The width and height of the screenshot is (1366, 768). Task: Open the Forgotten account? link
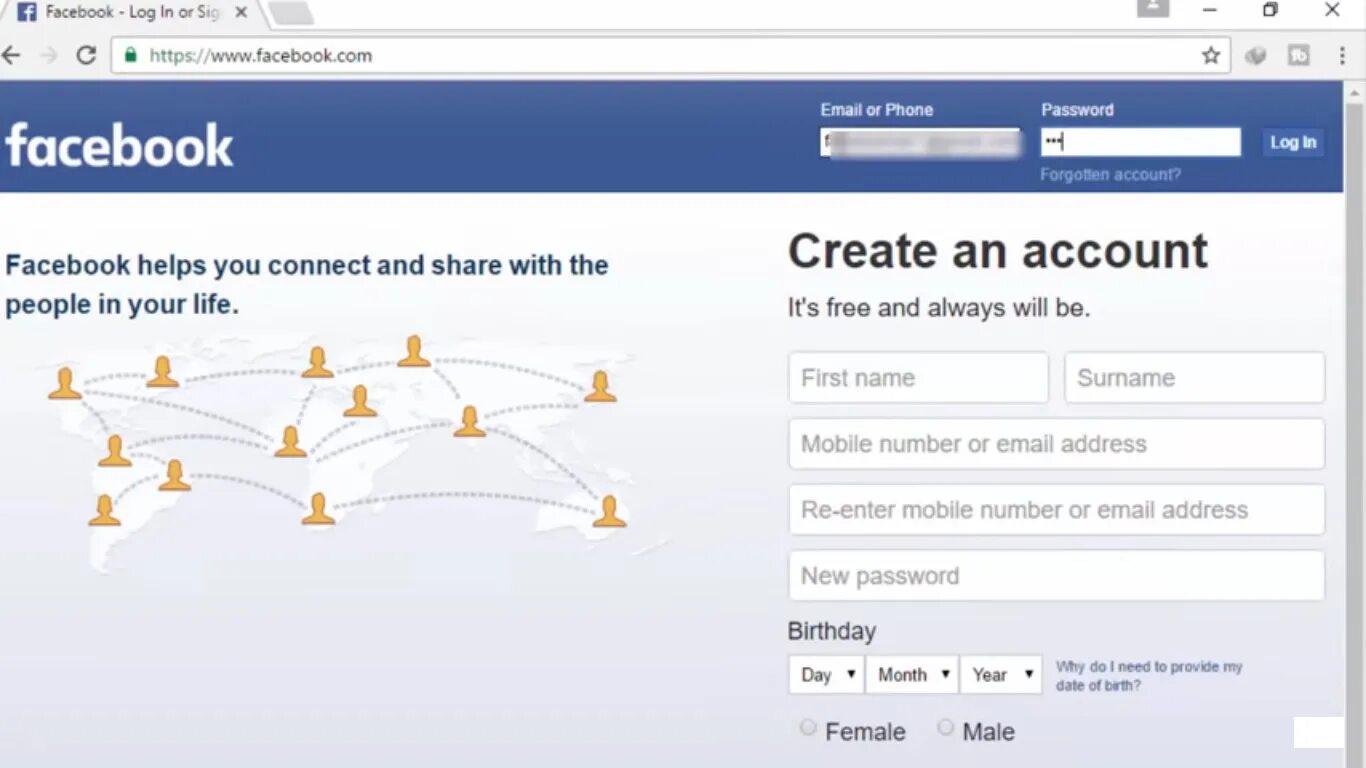click(1110, 174)
